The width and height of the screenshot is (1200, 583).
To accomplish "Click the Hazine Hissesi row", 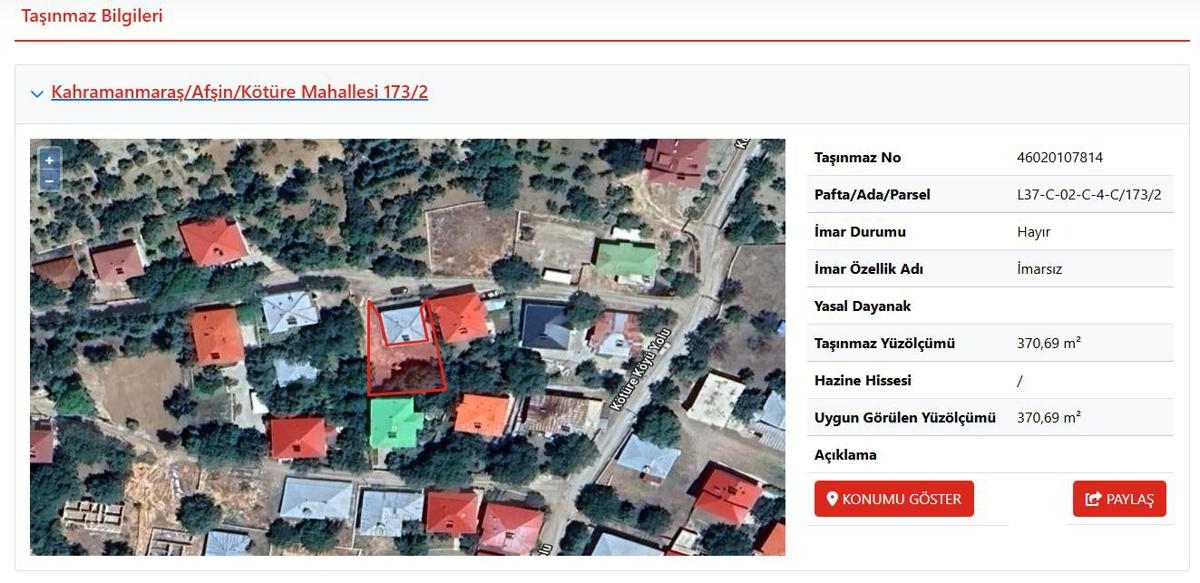I will [990, 380].
